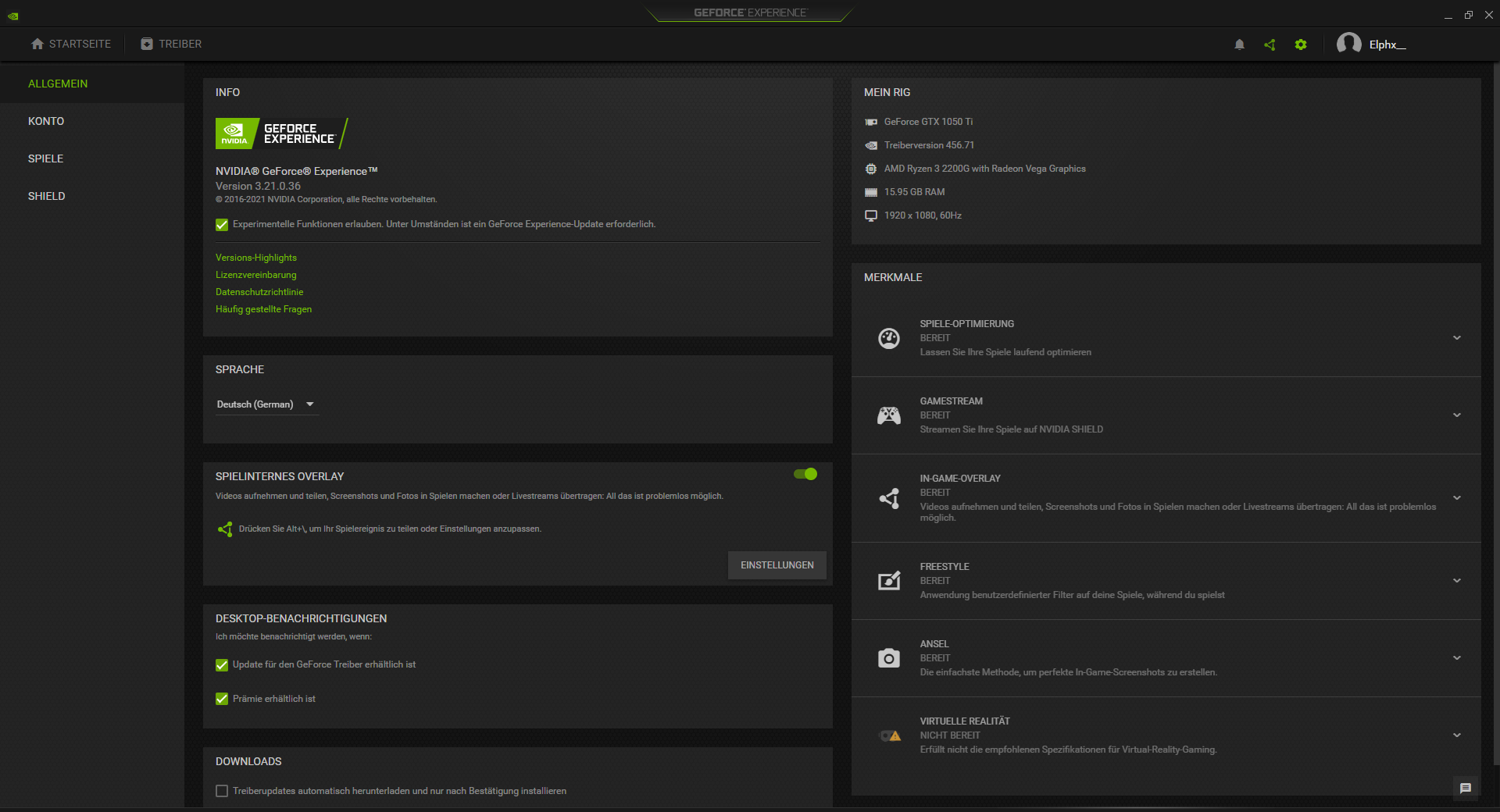1500x812 pixels.
Task: Expand the Spiele-Optimierung feature row
Action: pyautogui.click(x=1457, y=338)
